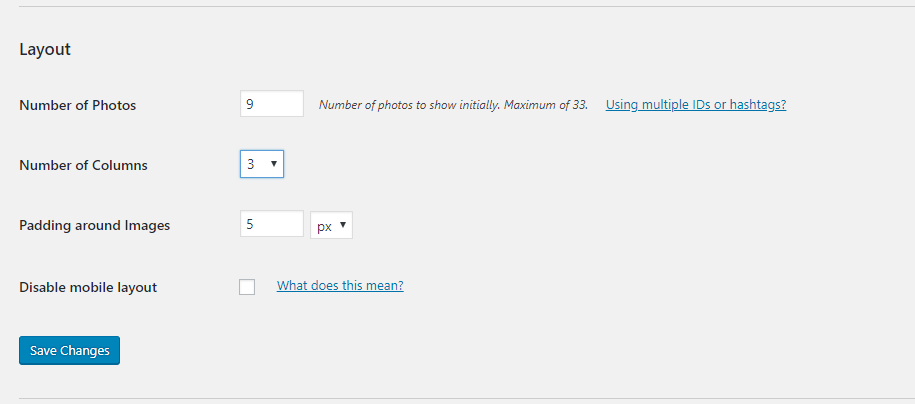Click the divider line below Save Changes

(457, 399)
